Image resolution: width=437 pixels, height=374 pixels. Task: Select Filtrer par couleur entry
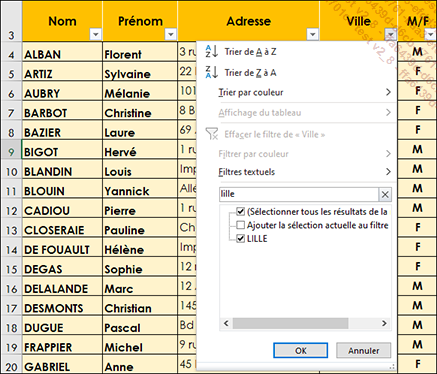[x=253, y=154]
